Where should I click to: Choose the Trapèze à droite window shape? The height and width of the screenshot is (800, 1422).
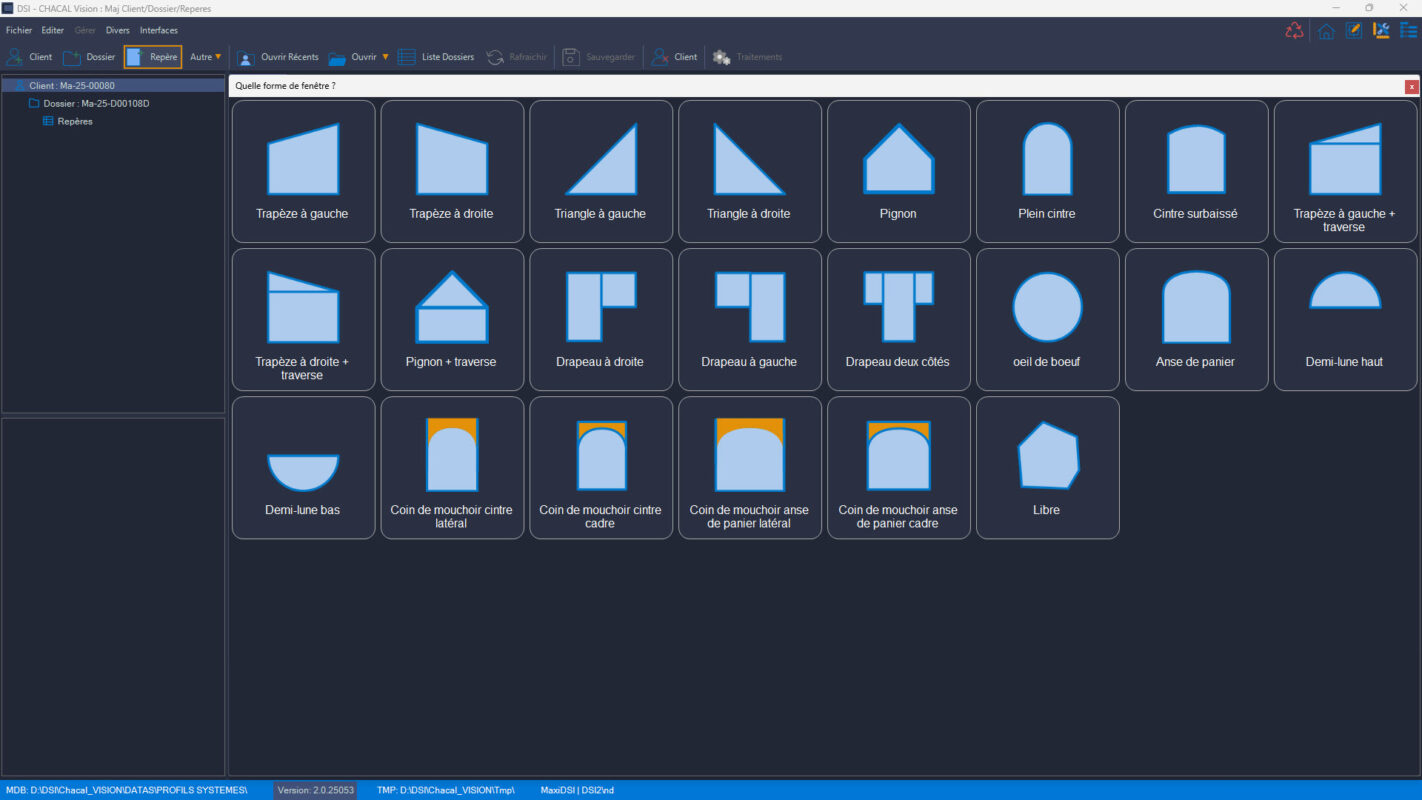click(452, 171)
